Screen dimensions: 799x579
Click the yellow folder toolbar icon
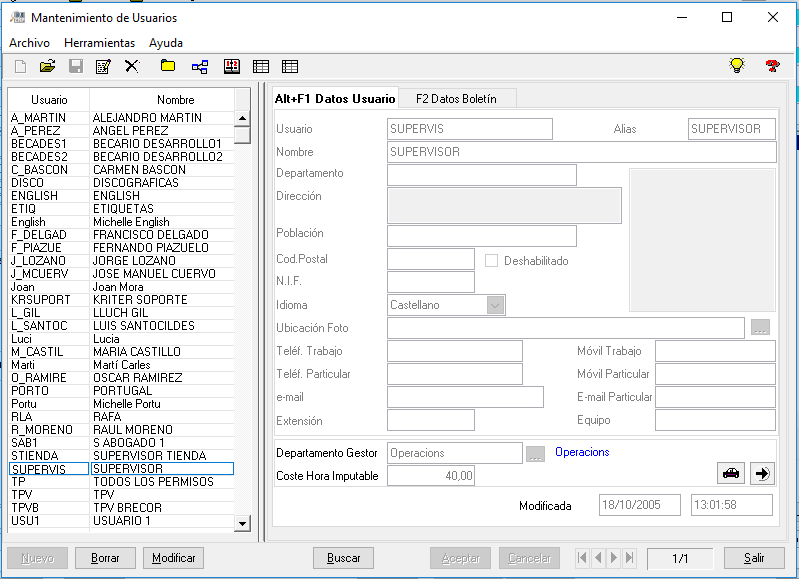point(168,66)
